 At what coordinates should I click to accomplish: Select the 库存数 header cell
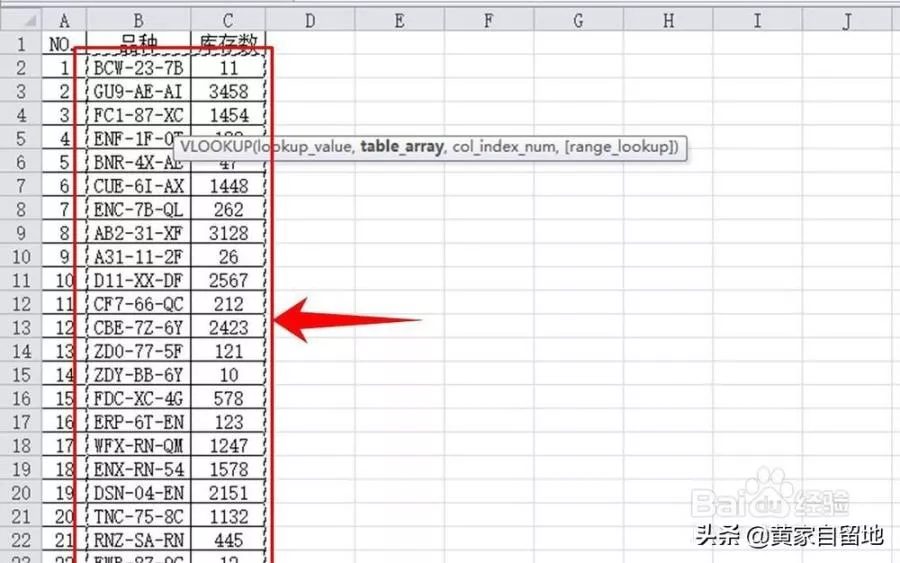228,45
